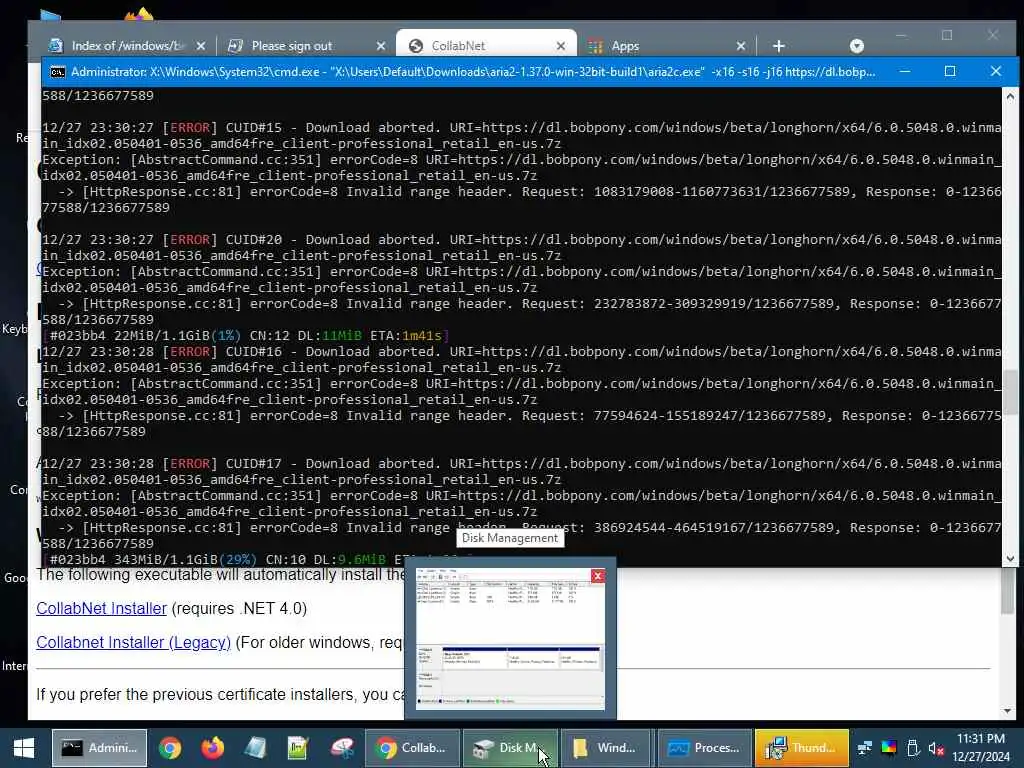This screenshot has height=768, width=1024.
Task: Open the Apps tab in Chrome
Action: (x=625, y=46)
